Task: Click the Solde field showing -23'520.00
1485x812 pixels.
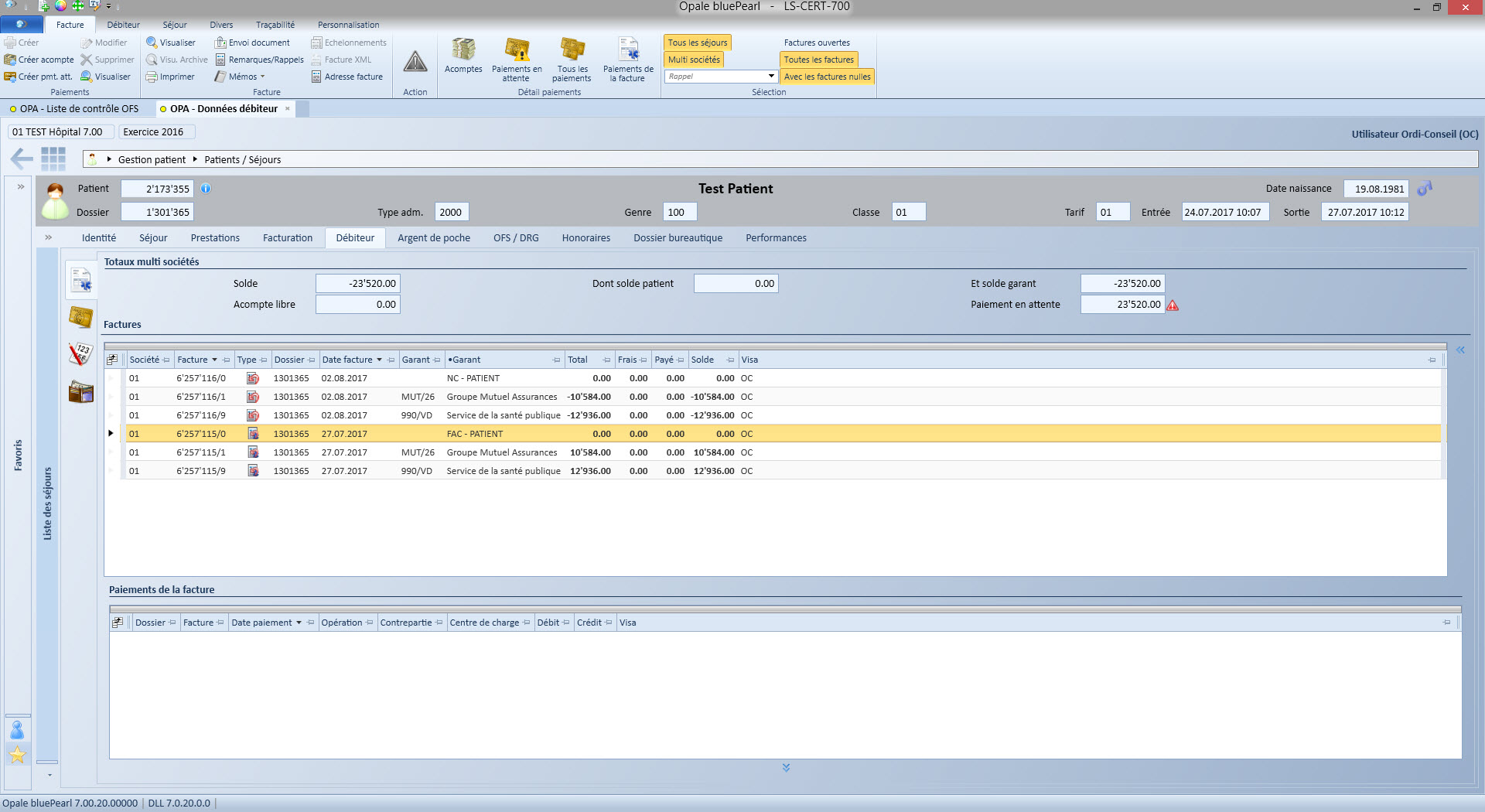Action: click(x=357, y=284)
